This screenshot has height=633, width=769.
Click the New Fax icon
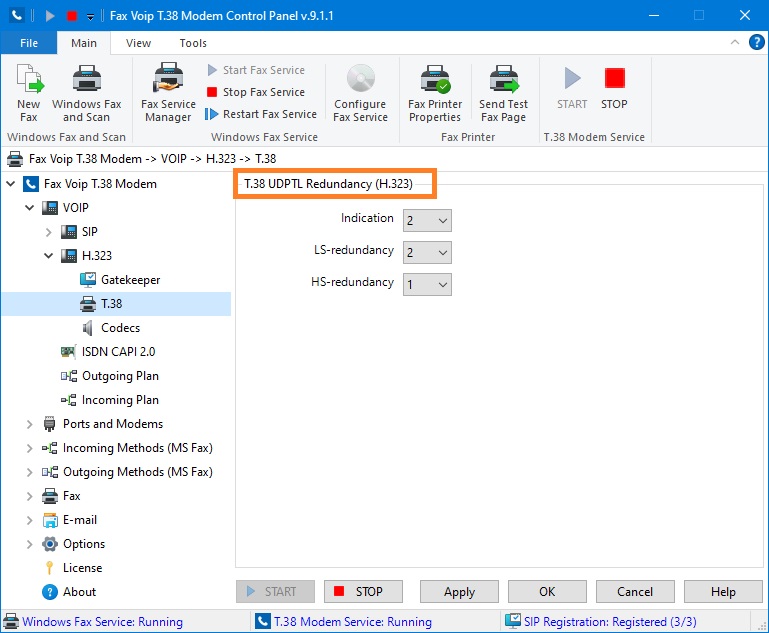pyautogui.click(x=29, y=79)
